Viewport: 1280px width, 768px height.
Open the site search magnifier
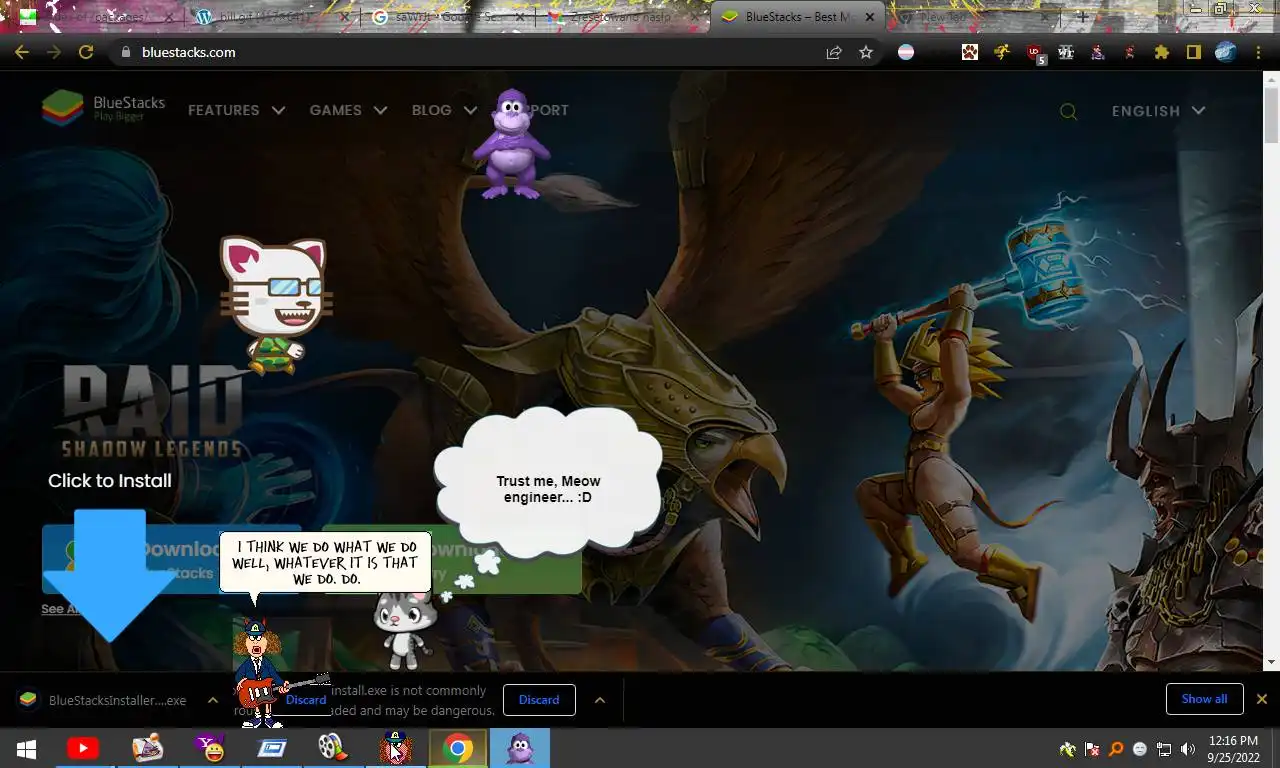[x=1068, y=111]
